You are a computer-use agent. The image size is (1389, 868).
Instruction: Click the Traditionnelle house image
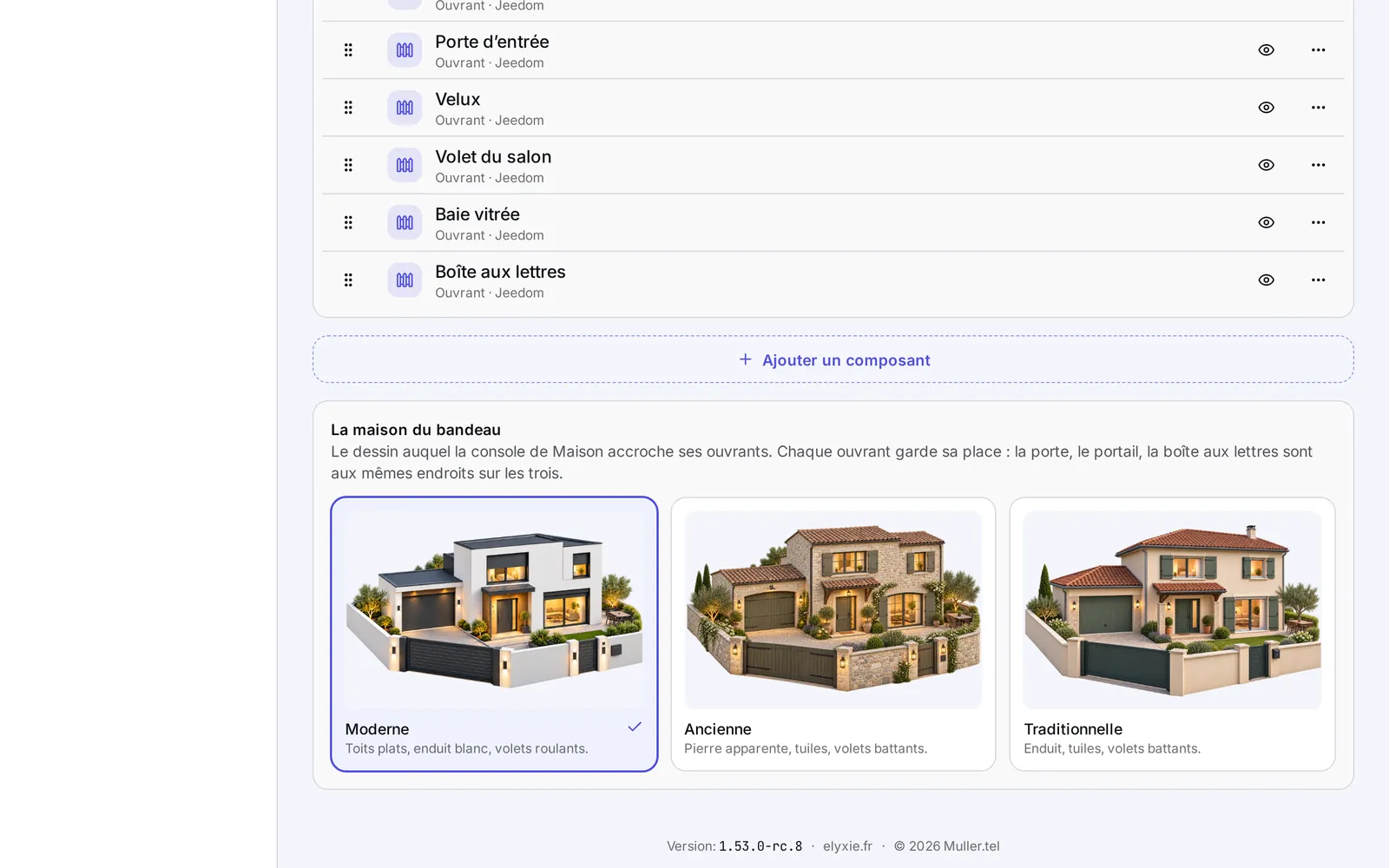[1172, 609]
